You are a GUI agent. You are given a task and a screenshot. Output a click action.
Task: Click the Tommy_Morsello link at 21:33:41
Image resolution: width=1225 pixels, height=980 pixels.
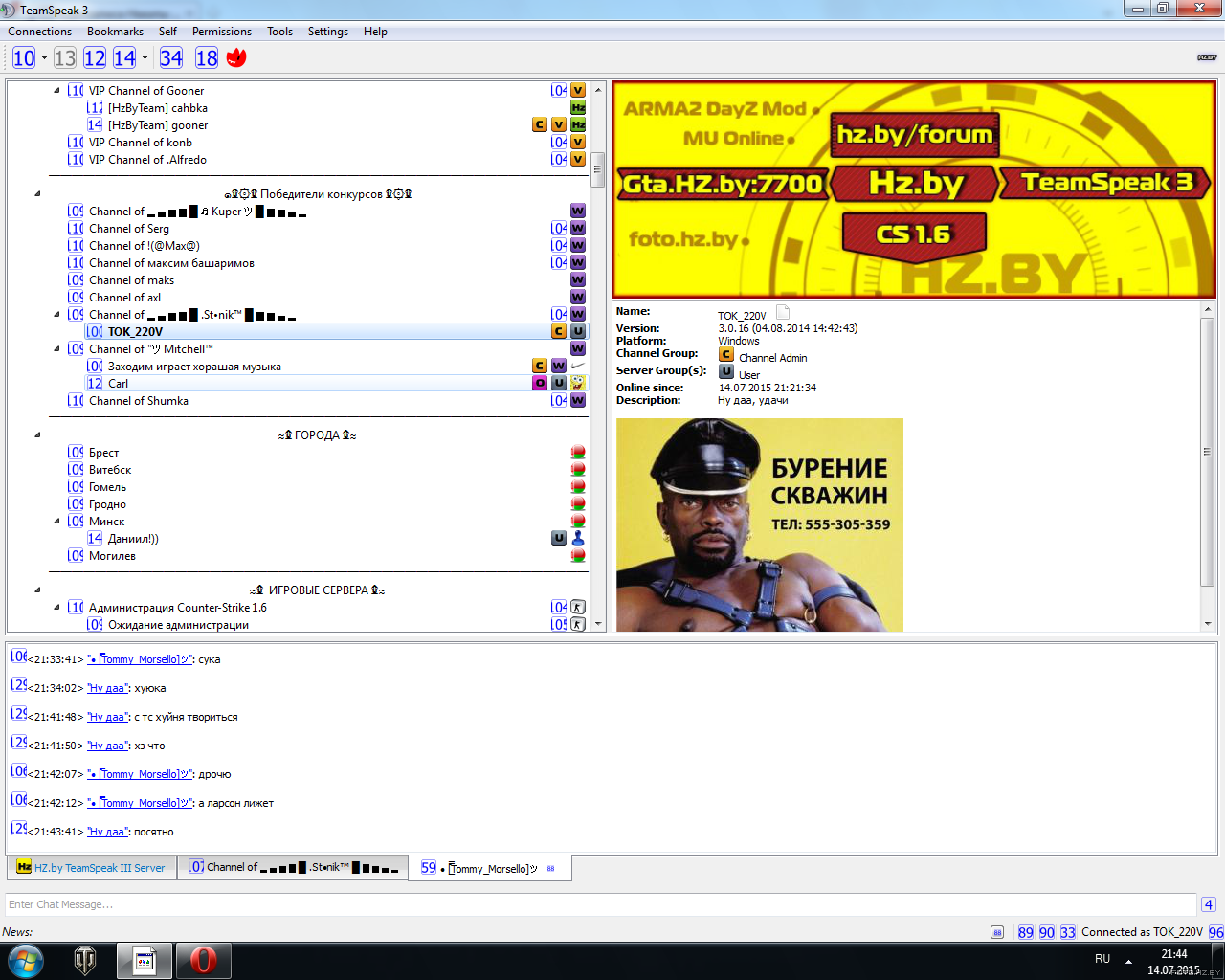pyautogui.click(x=140, y=659)
